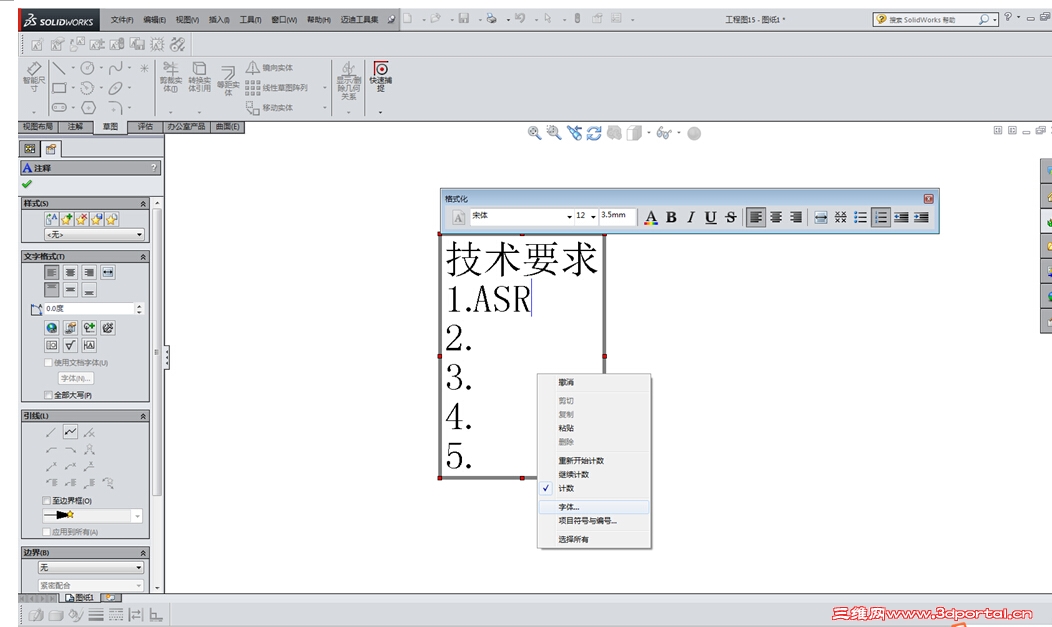This screenshot has width=1052, height=627.
Task: Toggle underline in the Formatting toolbar
Action: [x=711, y=217]
